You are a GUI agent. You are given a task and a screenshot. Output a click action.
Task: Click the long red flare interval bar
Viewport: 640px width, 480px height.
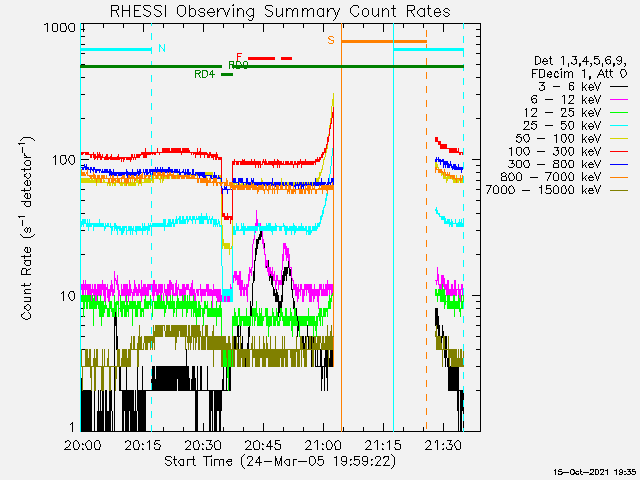coord(262,58)
